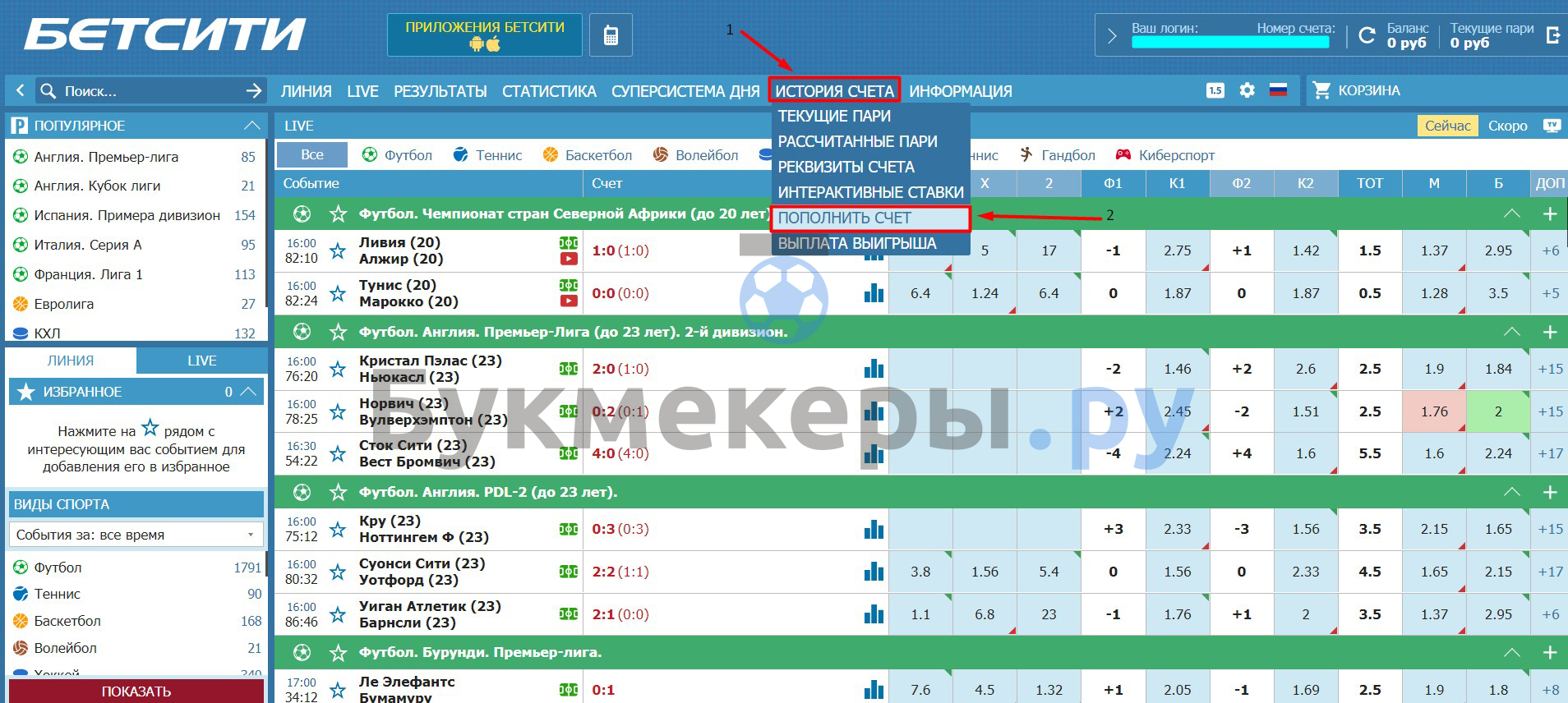Click the 1.76 odds cell for Норвич match

point(1434,411)
